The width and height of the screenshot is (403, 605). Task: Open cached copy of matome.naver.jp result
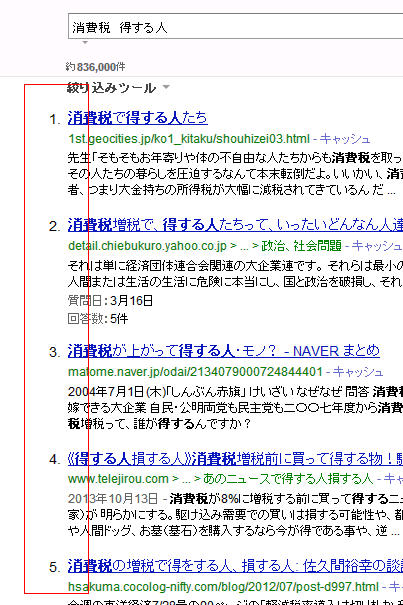[x=358, y=372]
